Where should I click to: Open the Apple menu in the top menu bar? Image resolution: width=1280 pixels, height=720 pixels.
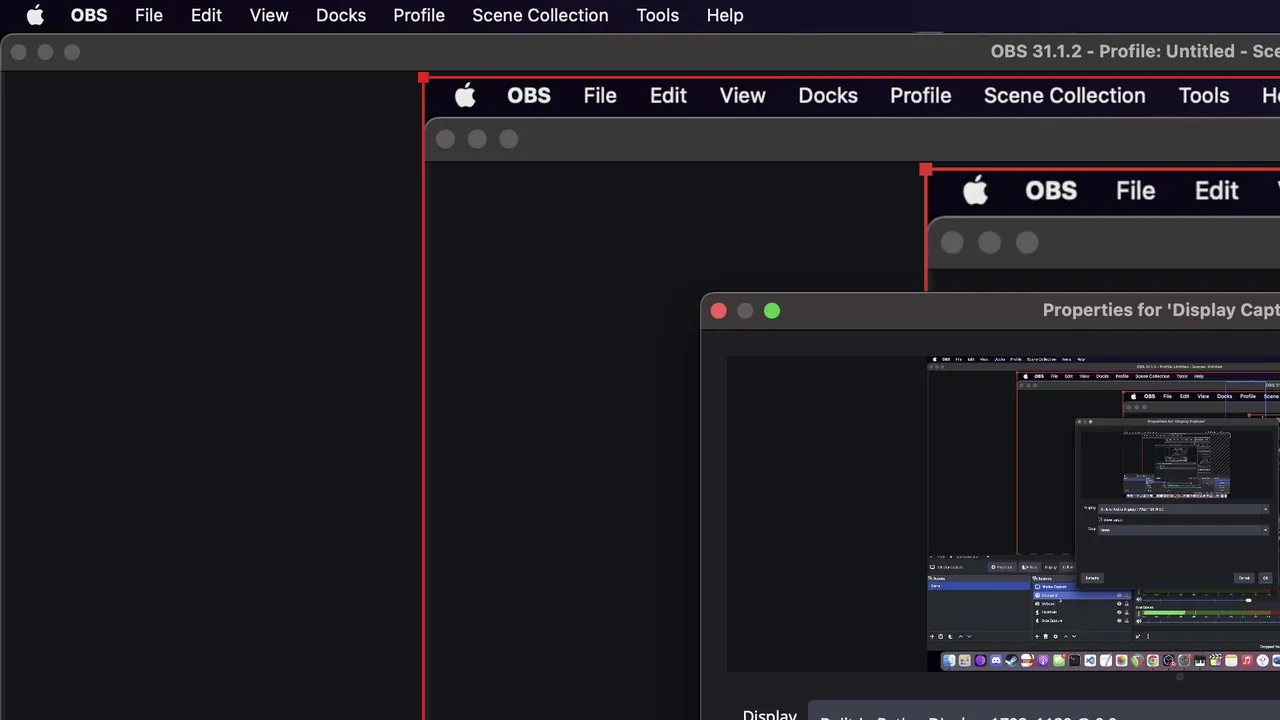click(x=35, y=15)
